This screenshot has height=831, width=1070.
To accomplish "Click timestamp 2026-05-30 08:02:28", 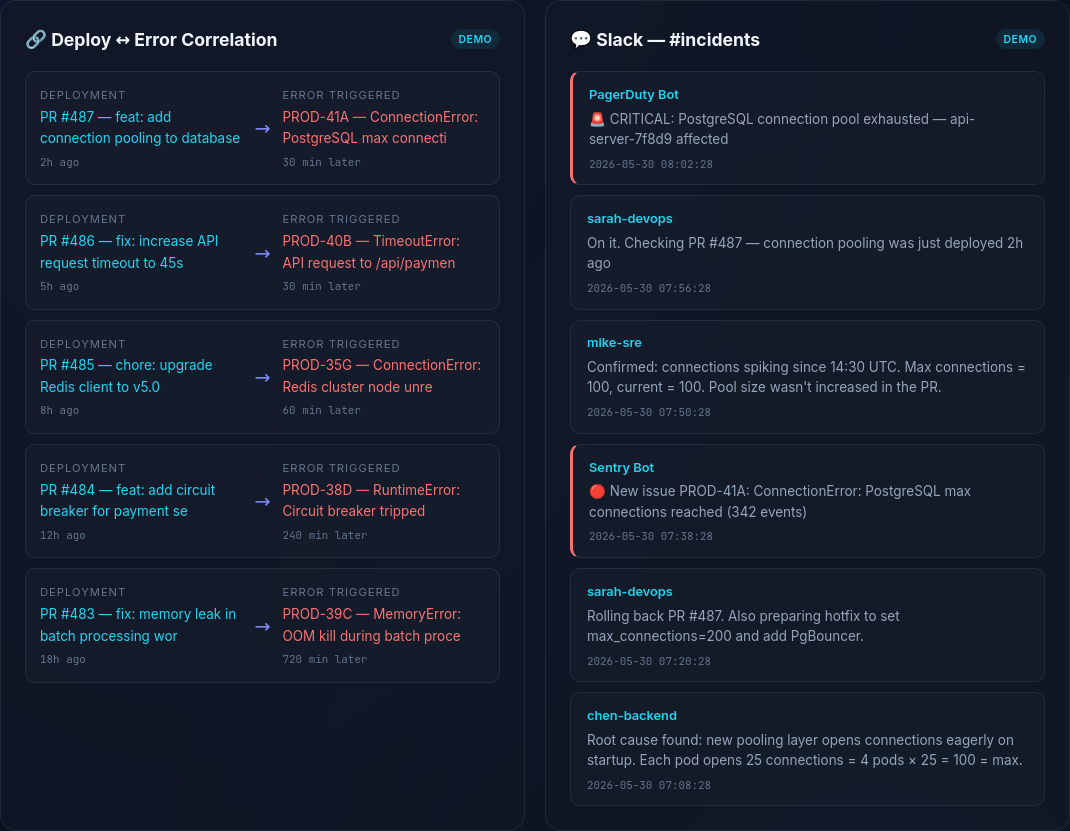I will click(x=650, y=164).
